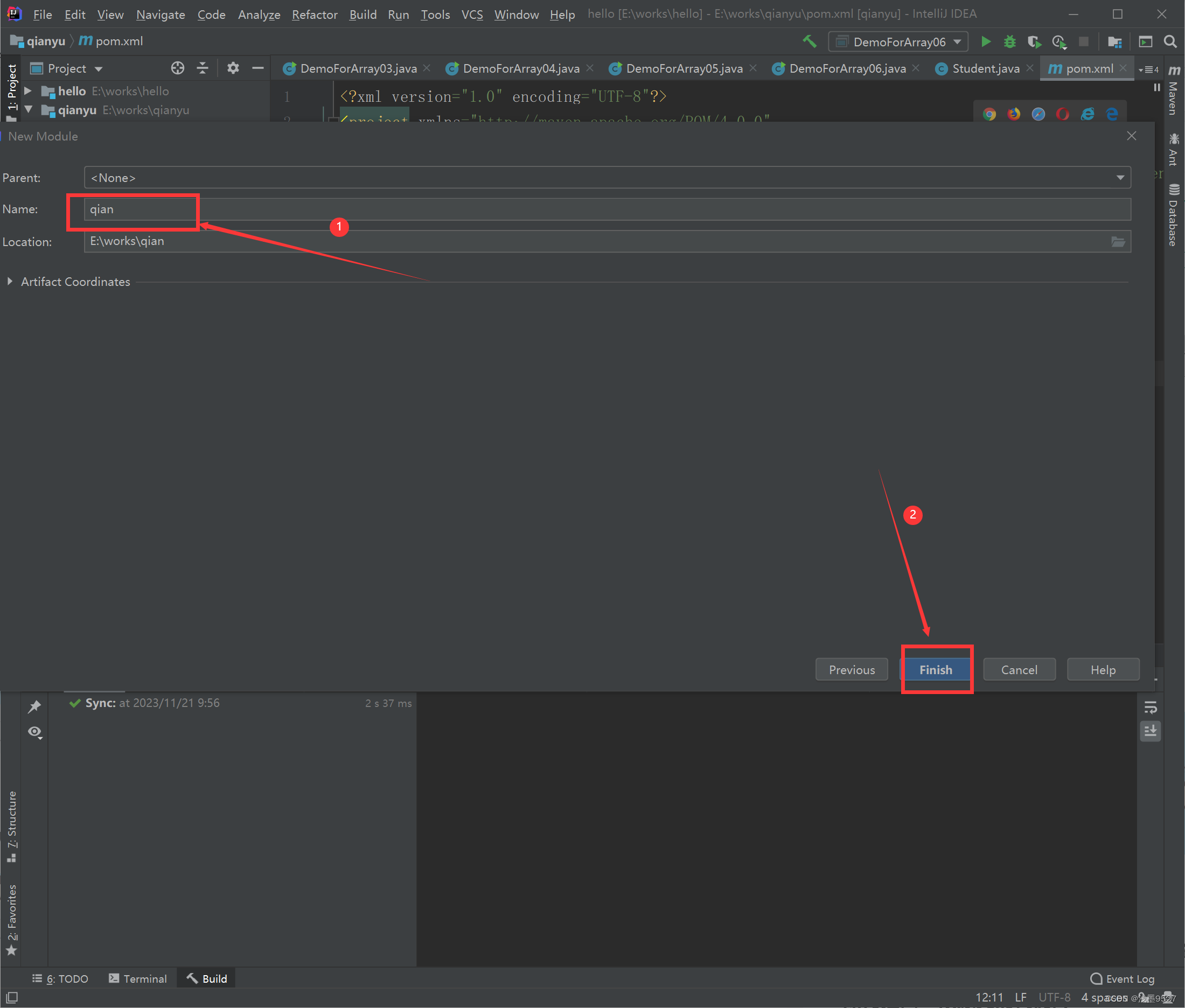Click the Run configuration dropdown arrow
Image resolution: width=1185 pixels, height=1008 pixels.
click(958, 41)
